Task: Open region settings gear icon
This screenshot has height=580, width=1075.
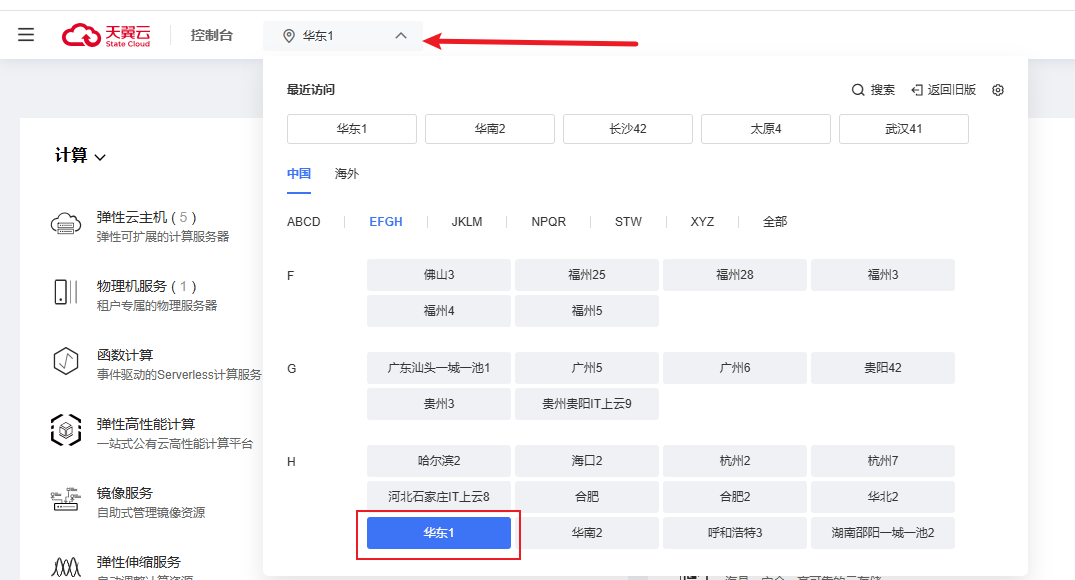Action: point(997,90)
